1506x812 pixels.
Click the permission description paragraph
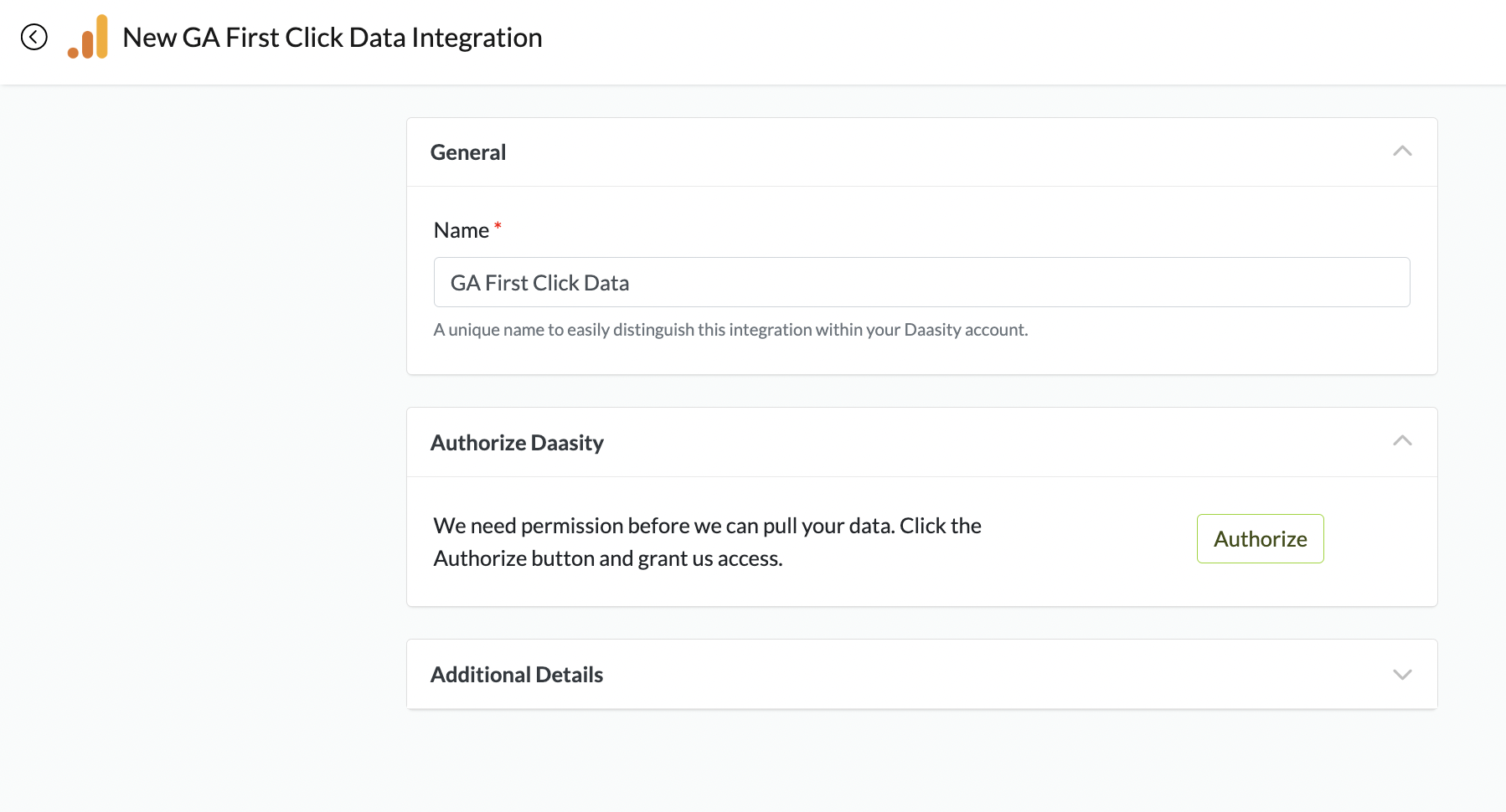click(x=707, y=542)
